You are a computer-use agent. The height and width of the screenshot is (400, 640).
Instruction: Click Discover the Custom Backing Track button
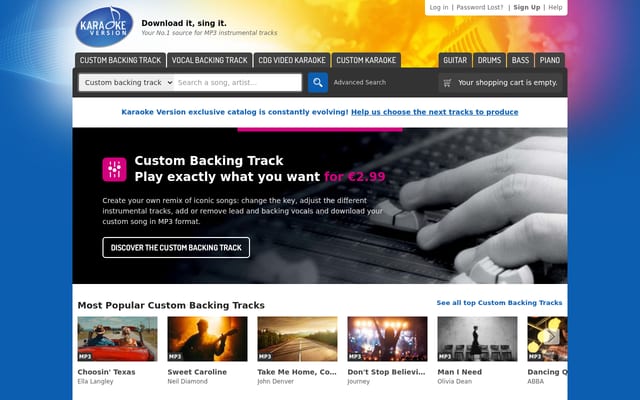click(x=176, y=247)
